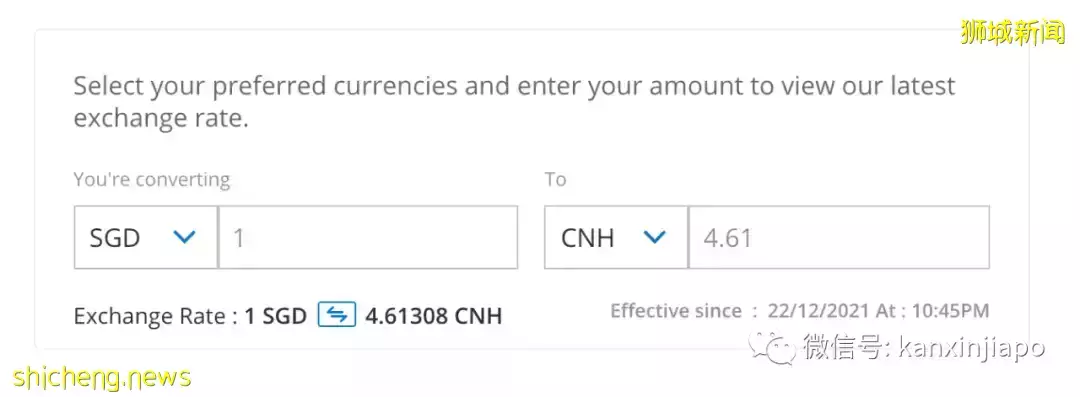Click the converted amount field showing 4.61
The width and height of the screenshot is (1080, 397).
[839, 237]
